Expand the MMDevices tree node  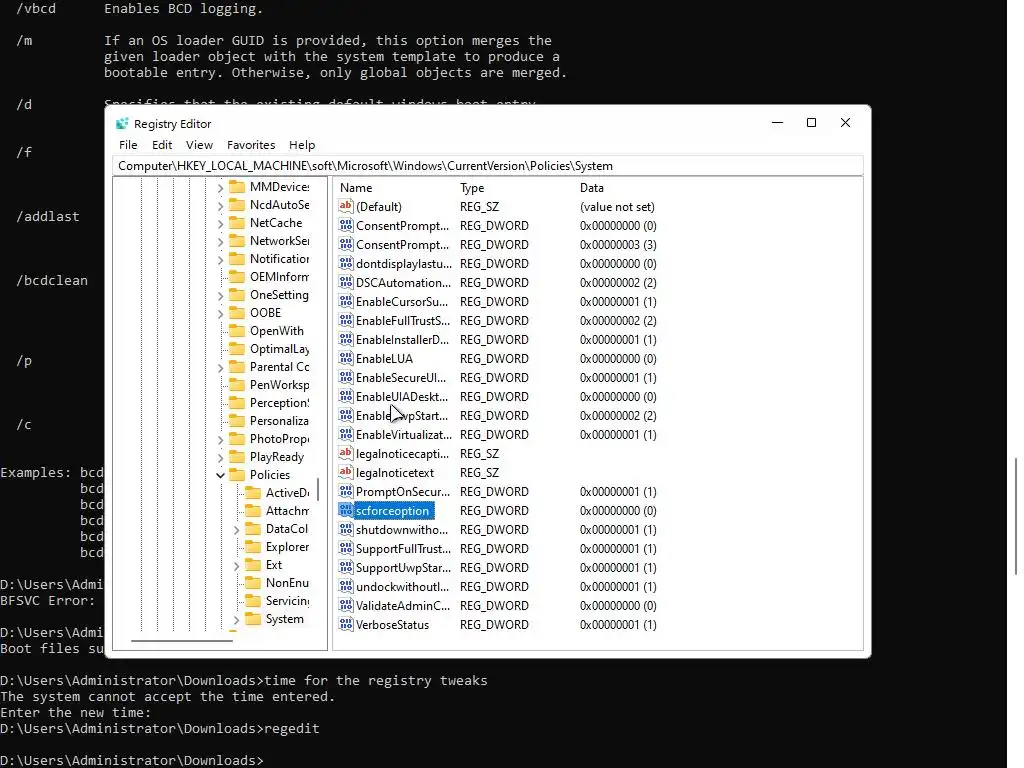[x=220, y=187]
